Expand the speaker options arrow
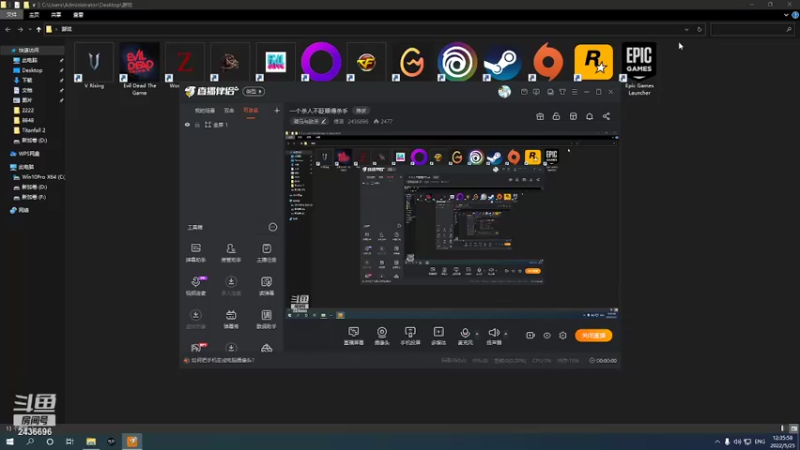Image resolution: width=800 pixels, height=450 pixels. (x=506, y=334)
